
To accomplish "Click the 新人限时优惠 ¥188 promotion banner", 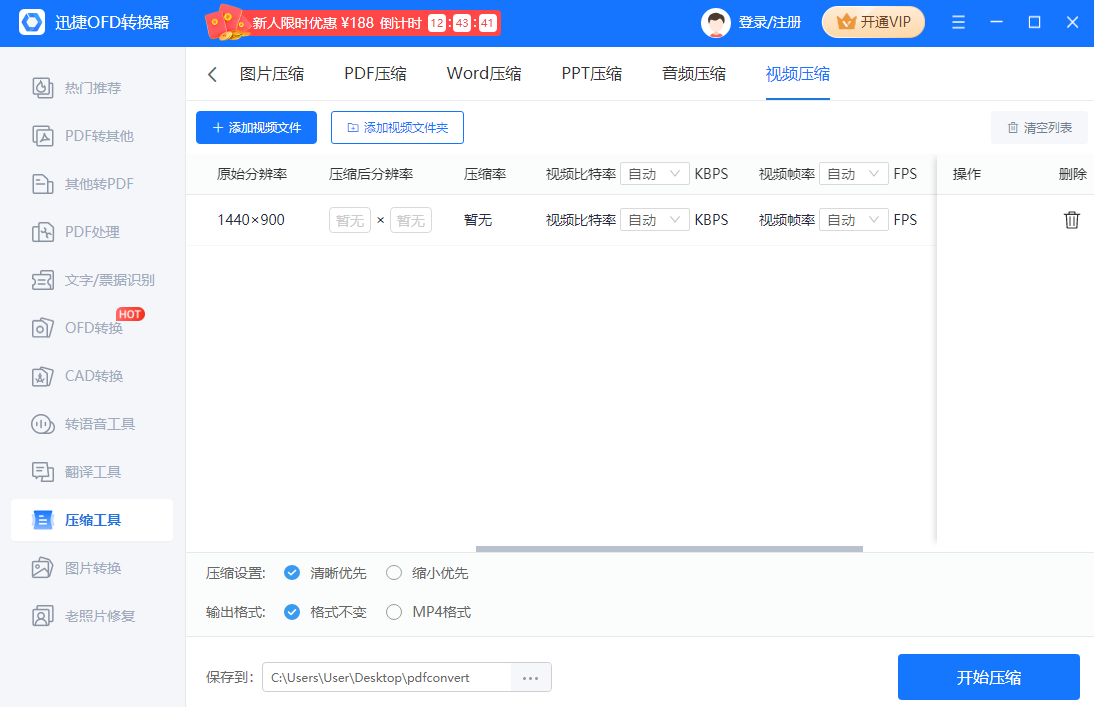I will 352,22.
